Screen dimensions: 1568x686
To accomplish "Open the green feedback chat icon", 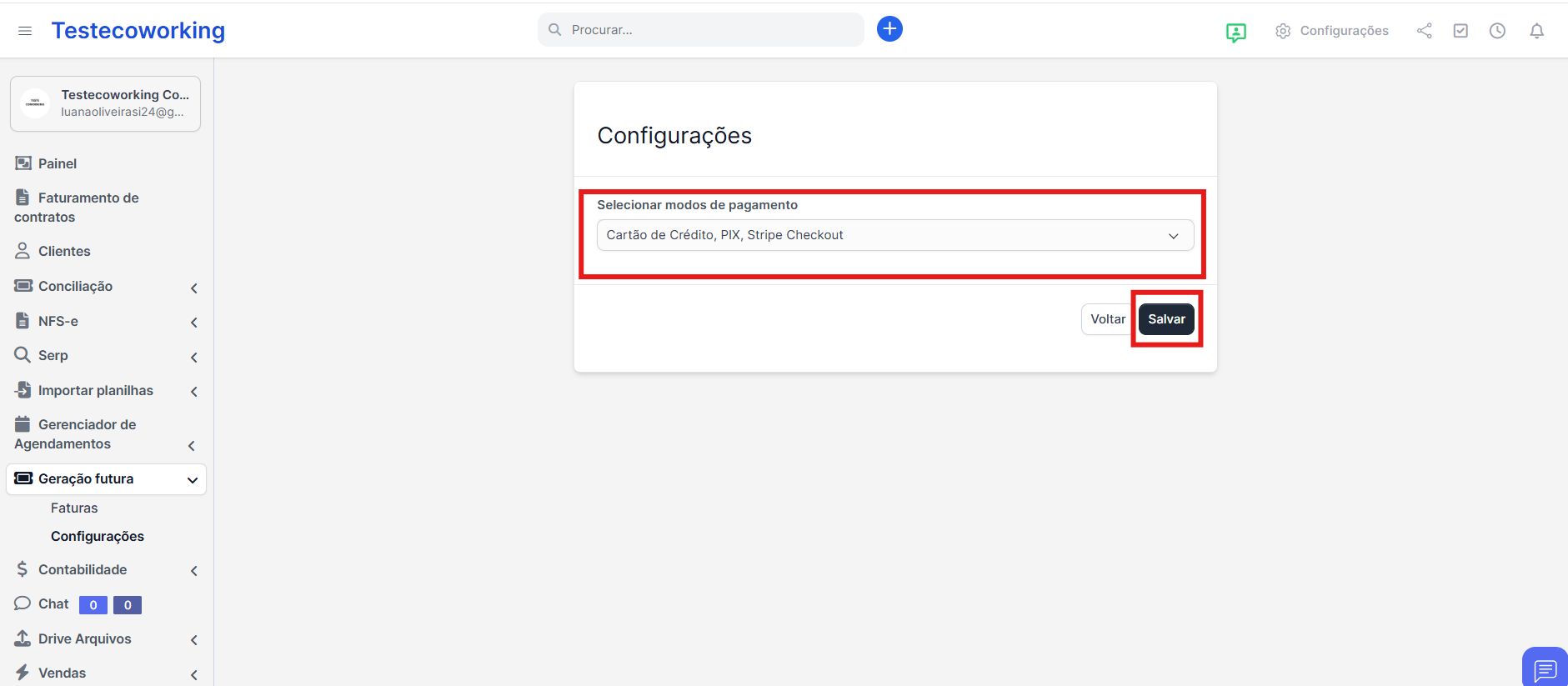I will coord(1235,33).
